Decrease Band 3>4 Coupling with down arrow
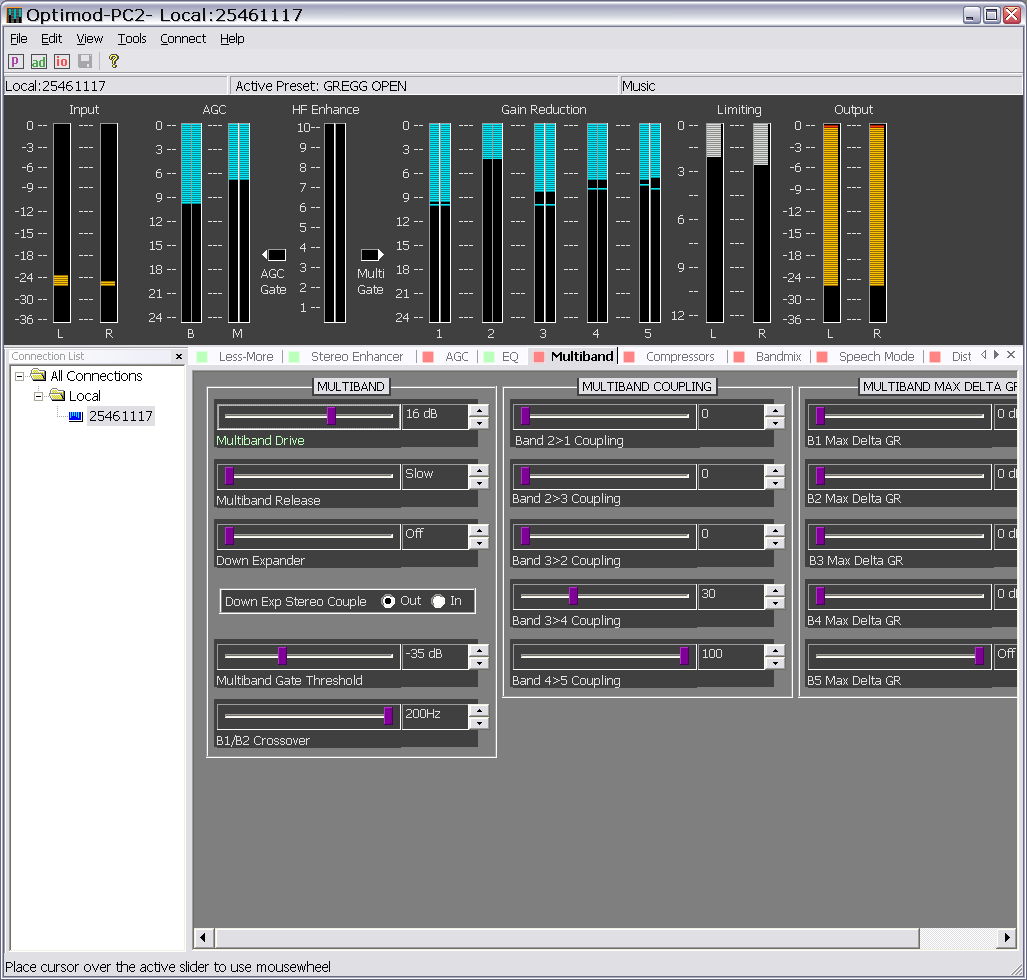 [x=775, y=603]
